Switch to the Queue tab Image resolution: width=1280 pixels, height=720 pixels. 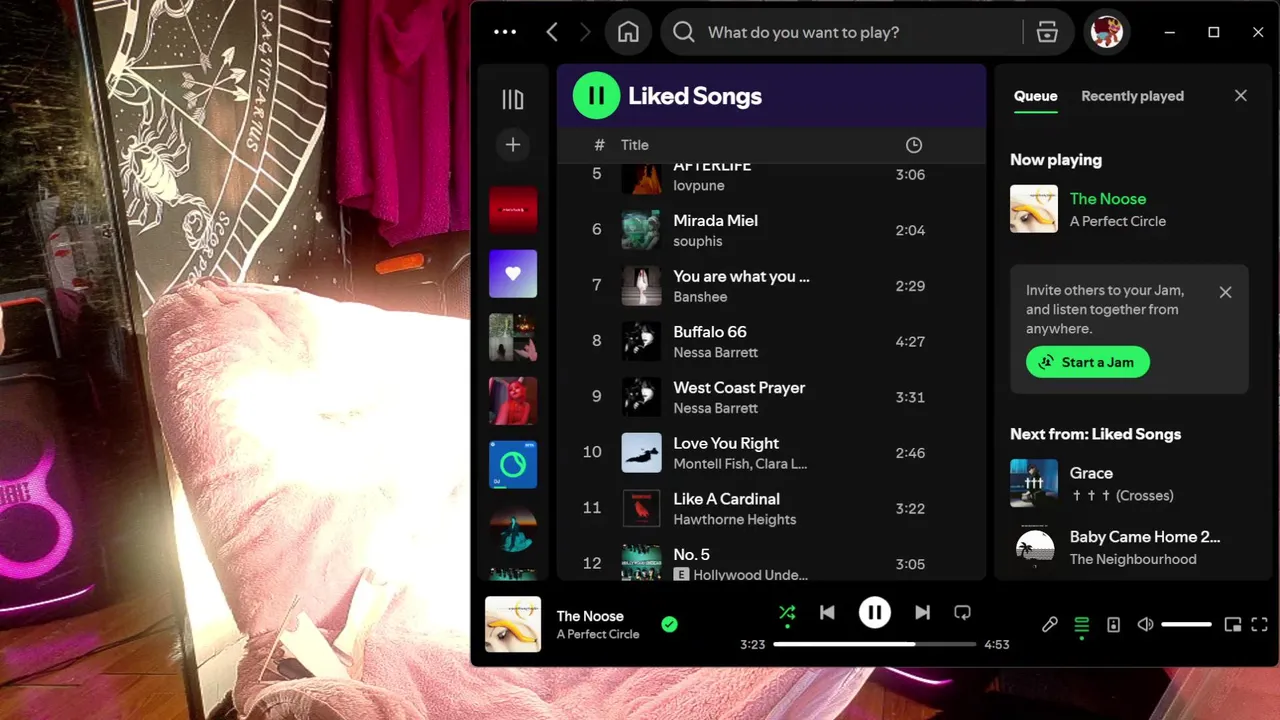1036,96
